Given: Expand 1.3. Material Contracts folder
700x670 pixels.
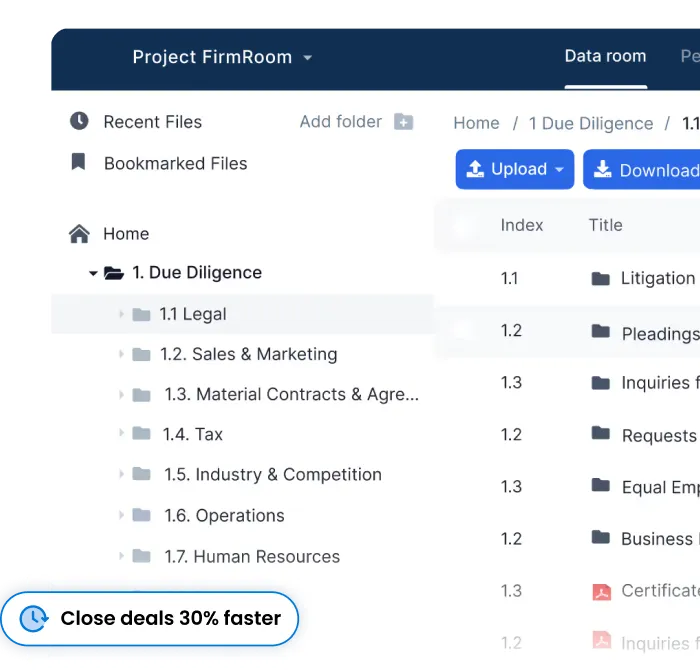Looking at the screenshot, I should tap(121, 395).
